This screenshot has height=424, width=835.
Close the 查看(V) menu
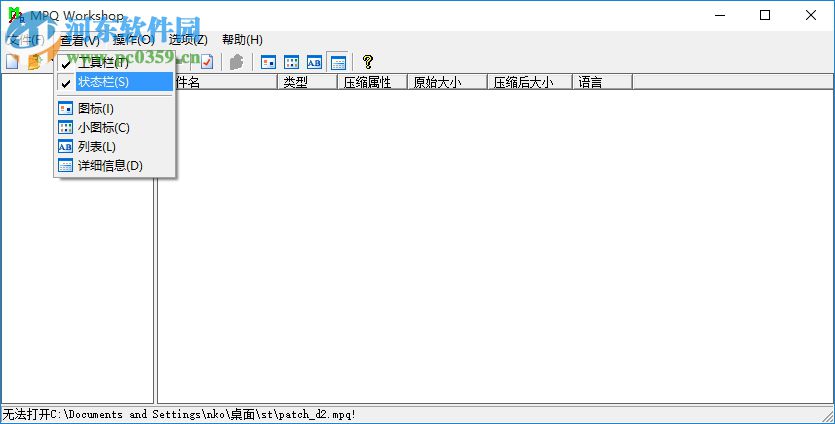click(80, 40)
